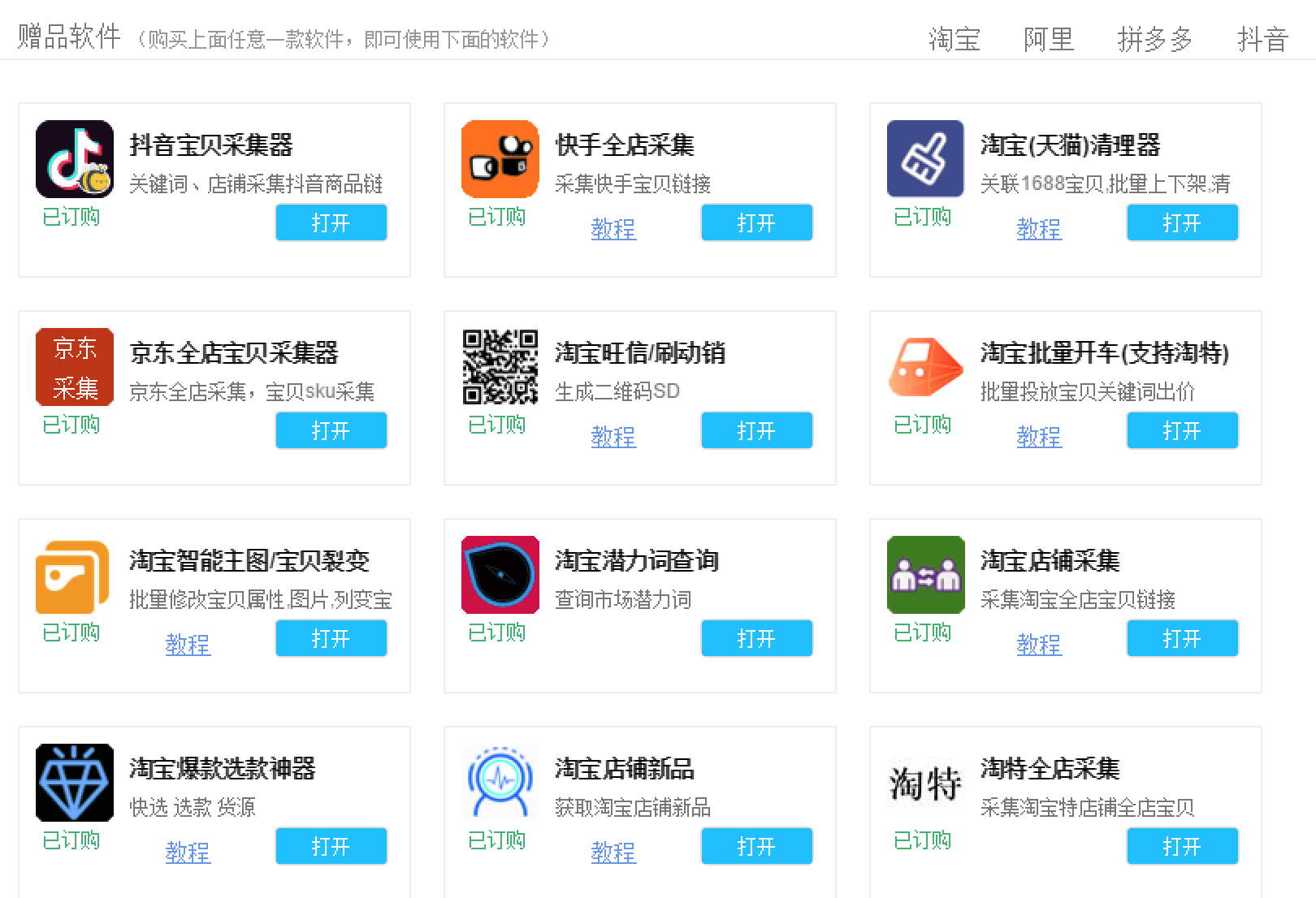This screenshot has height=898, width=1316.
Task: Click description 快选 选款 货源
Action: [193, 808]
